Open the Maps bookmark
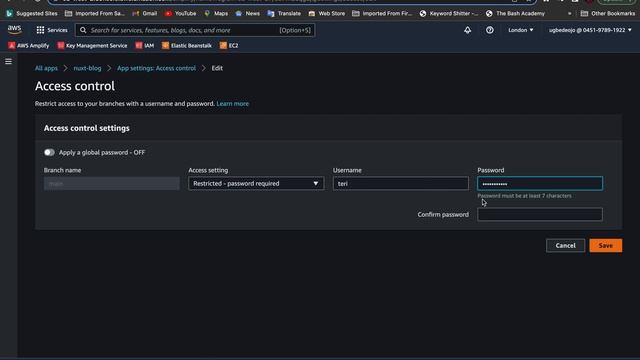640x360 pixels. 216,13
